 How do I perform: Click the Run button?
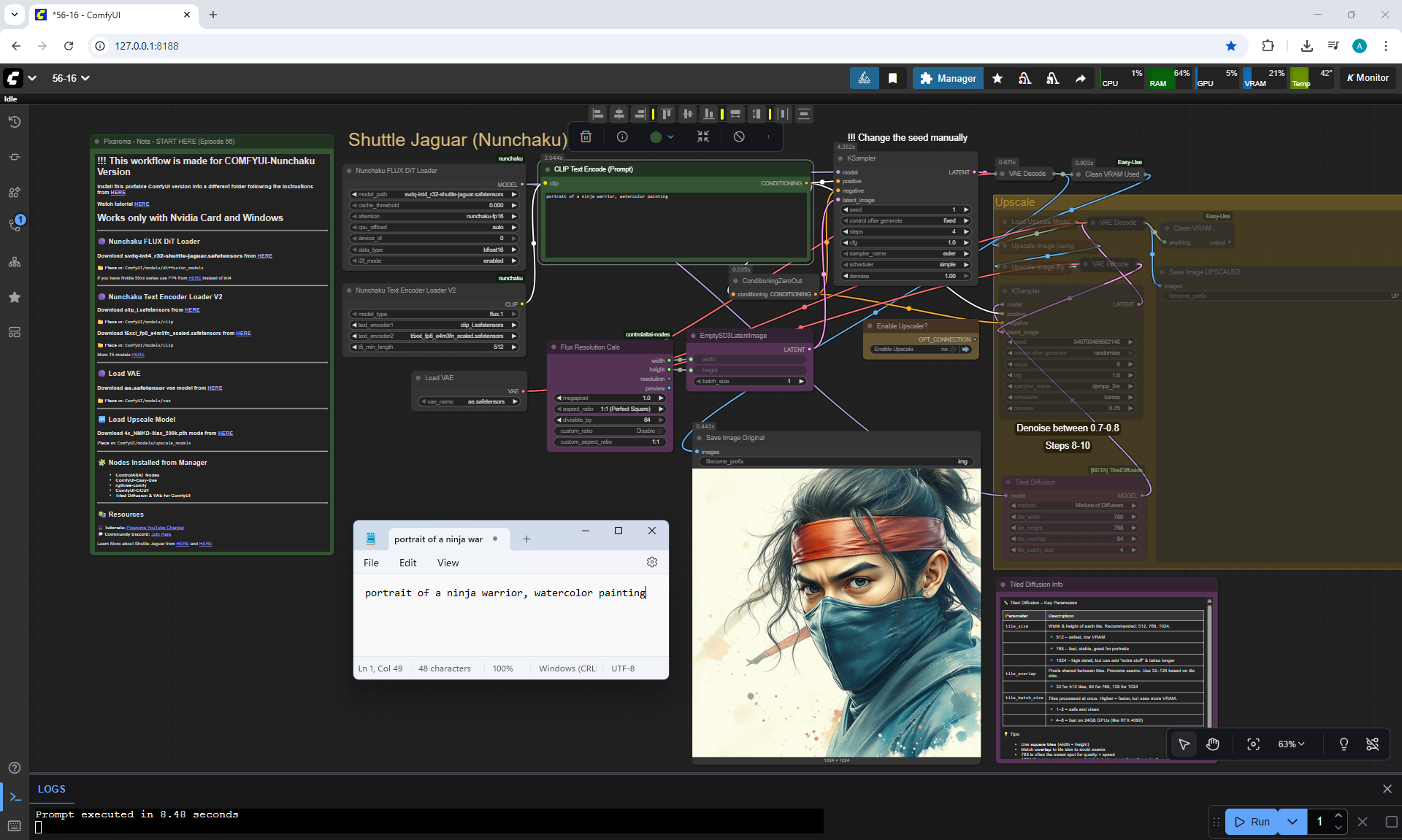[x=1252, y=822]
